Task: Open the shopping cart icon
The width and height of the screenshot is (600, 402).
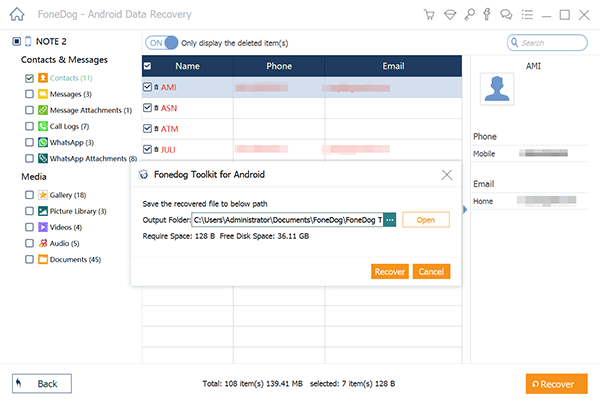Action: [x=429, y=15]
